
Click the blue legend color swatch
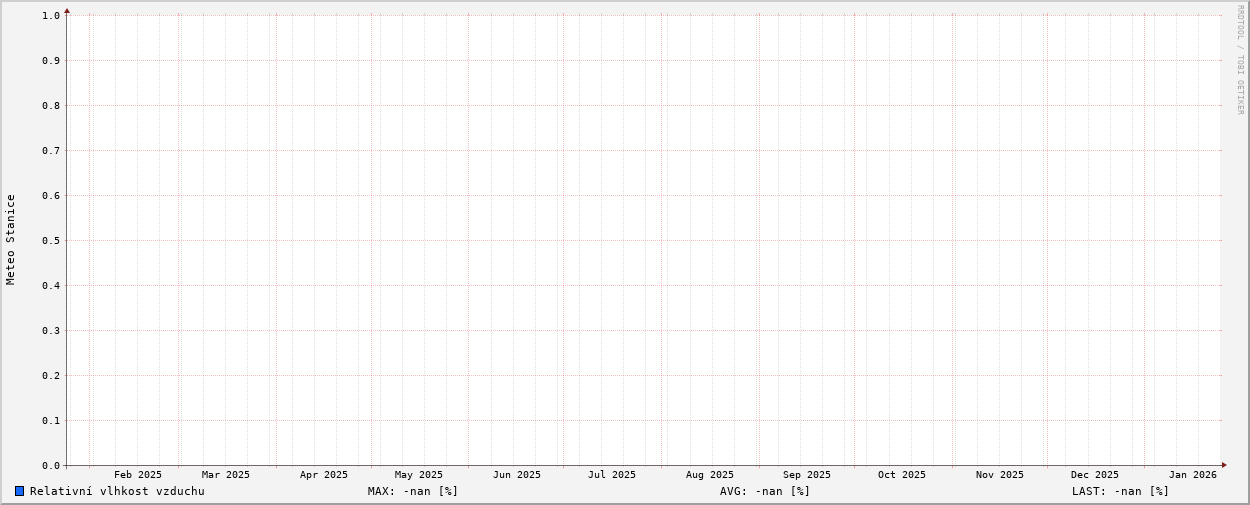19,491
